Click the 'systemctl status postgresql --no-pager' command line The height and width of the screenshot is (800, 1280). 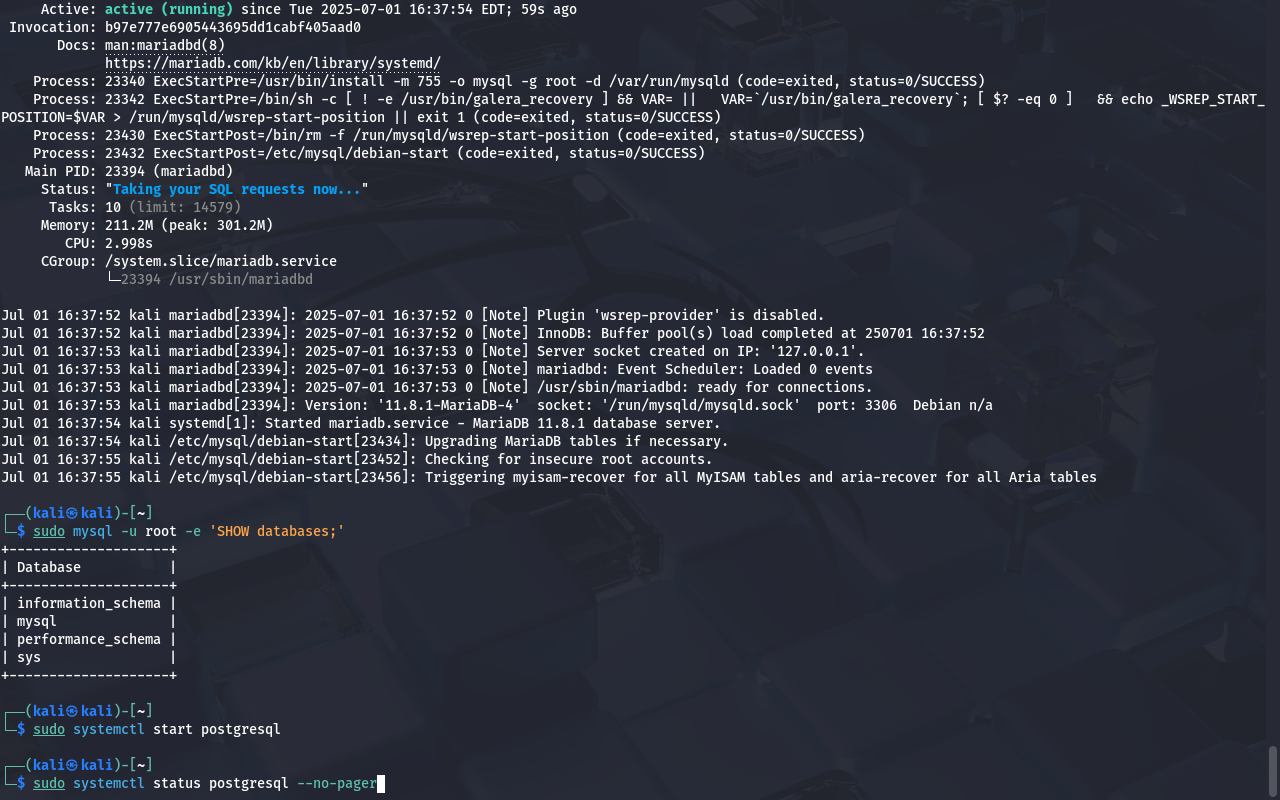(x=205, y=783)
